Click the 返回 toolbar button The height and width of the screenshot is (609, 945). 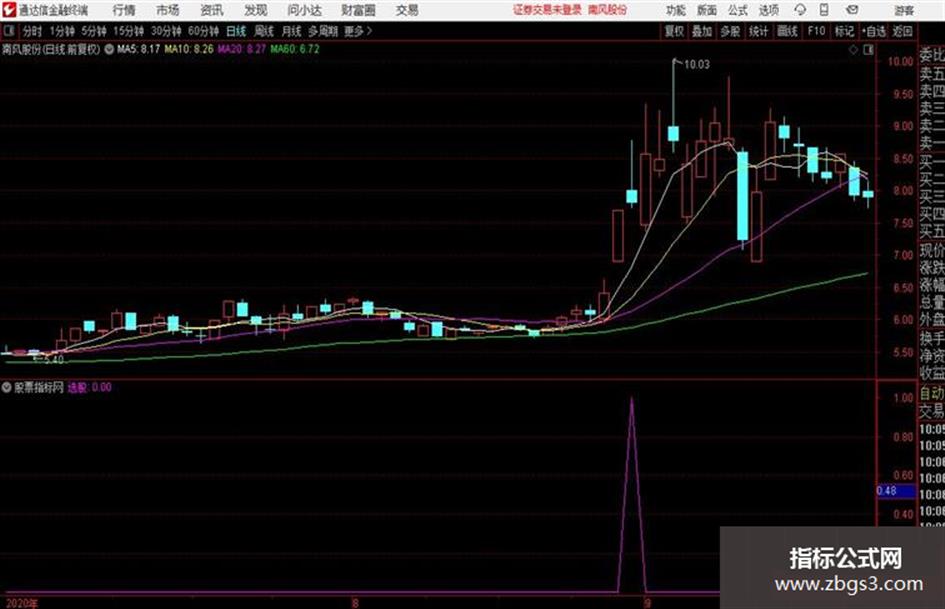pos(902,31)
